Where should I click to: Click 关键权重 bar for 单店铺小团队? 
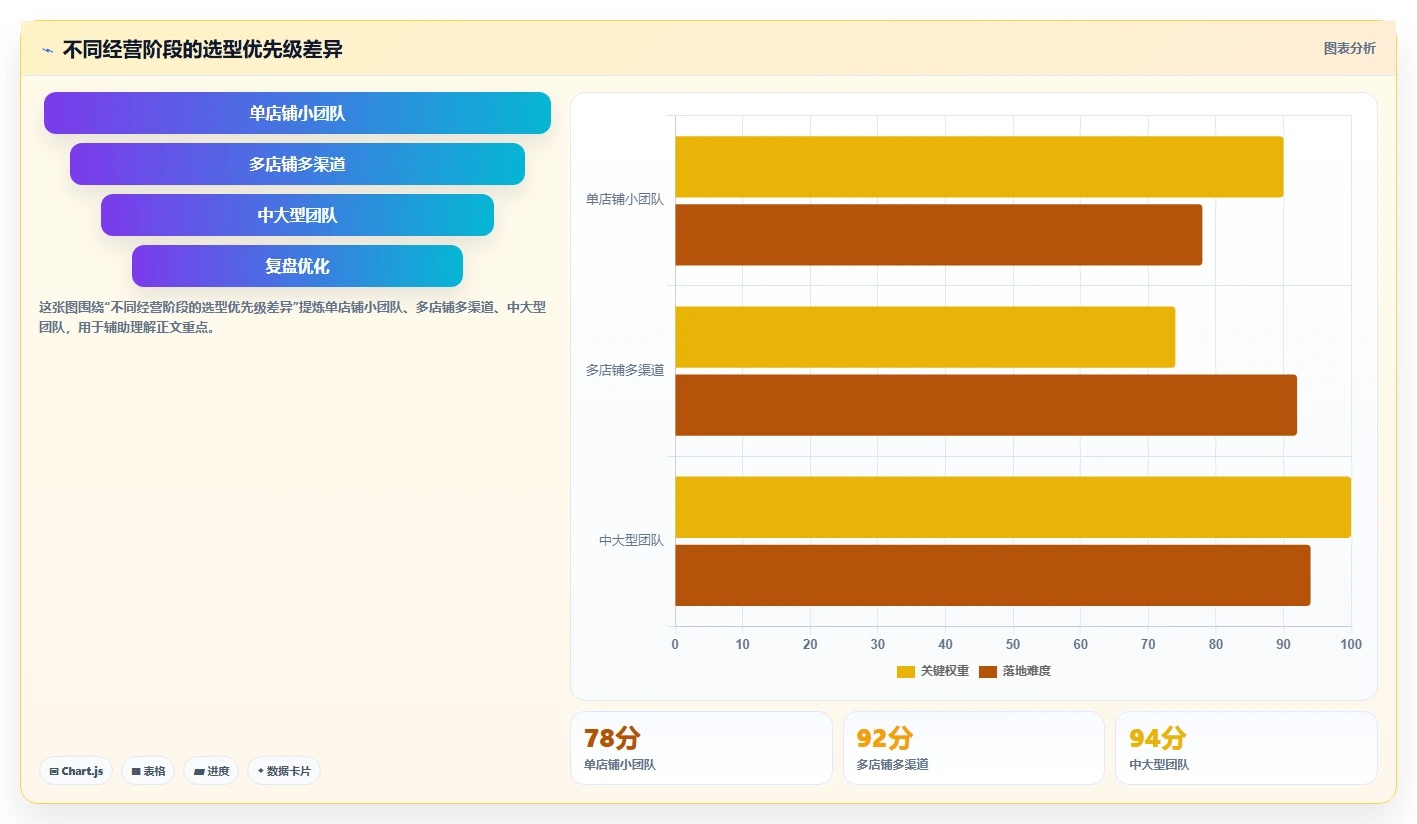click(x=979, y=166)
